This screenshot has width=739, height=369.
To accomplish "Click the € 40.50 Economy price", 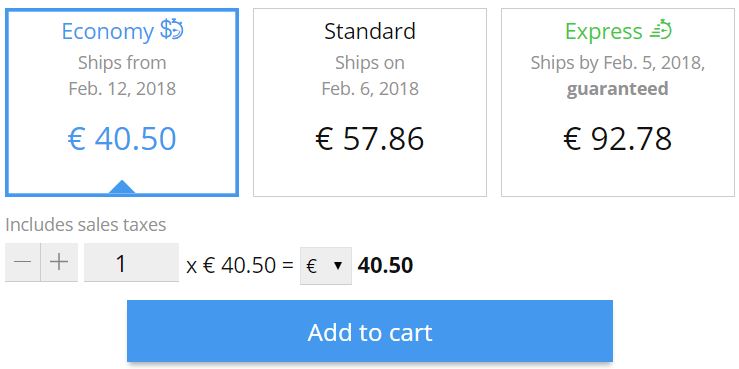I will [122, 139].
